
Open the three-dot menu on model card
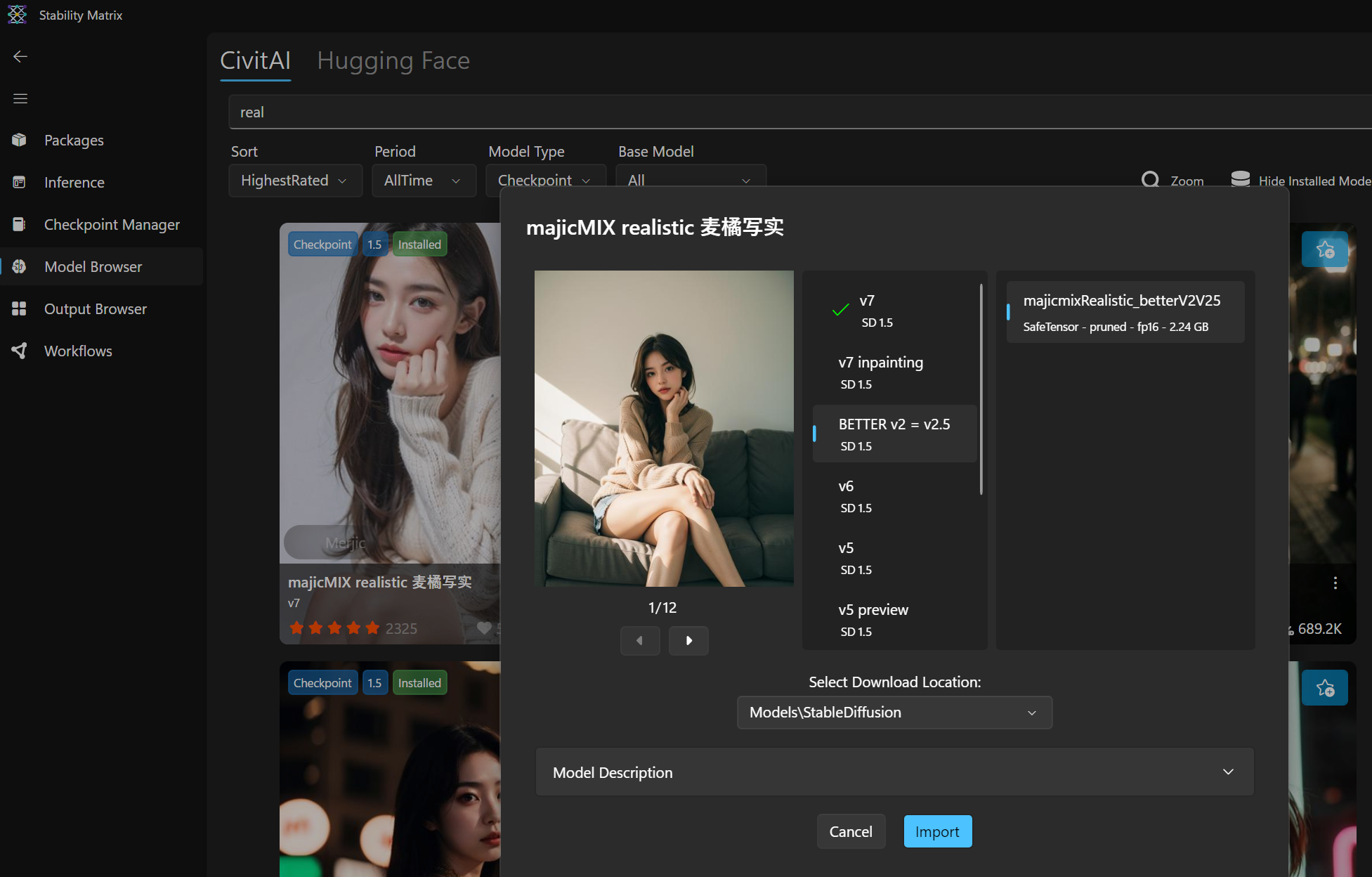tap(1335, 583)
